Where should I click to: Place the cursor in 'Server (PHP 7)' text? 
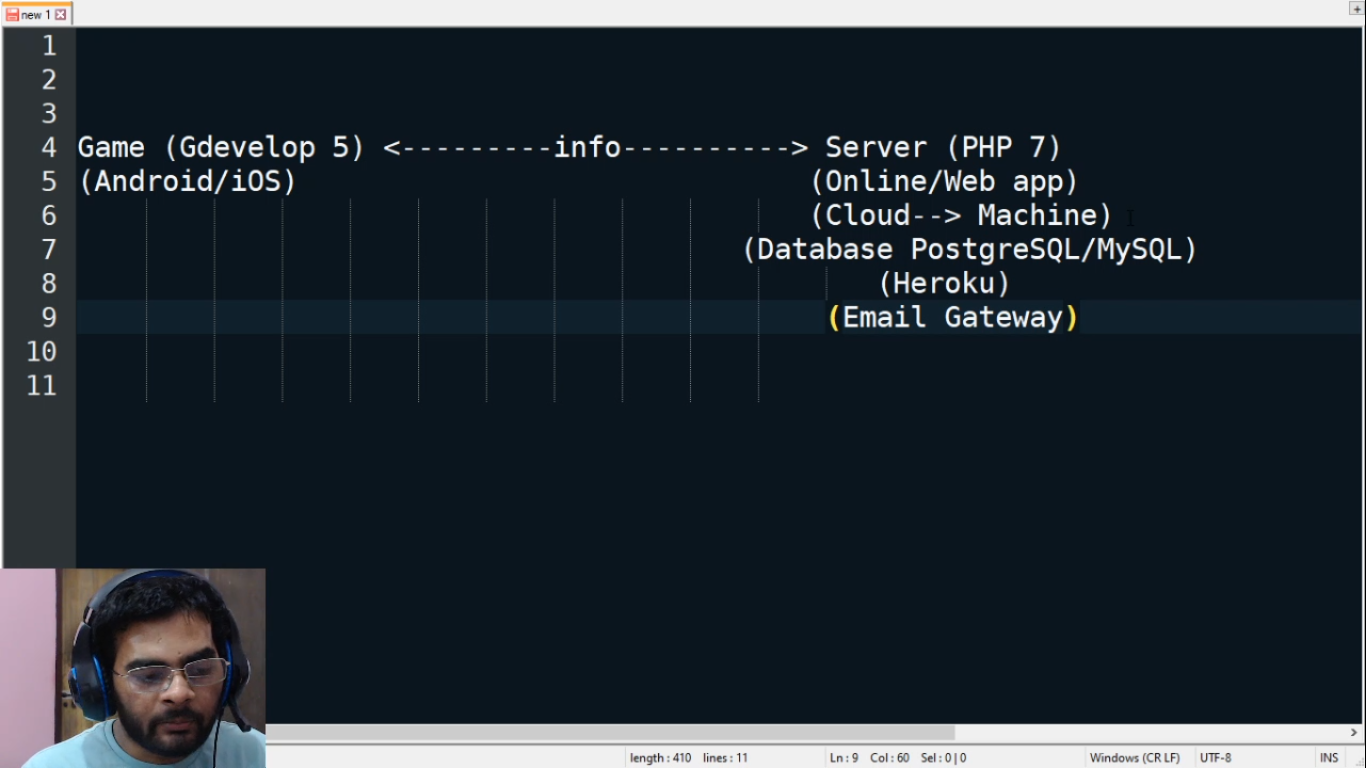click(x=942, y=147)
